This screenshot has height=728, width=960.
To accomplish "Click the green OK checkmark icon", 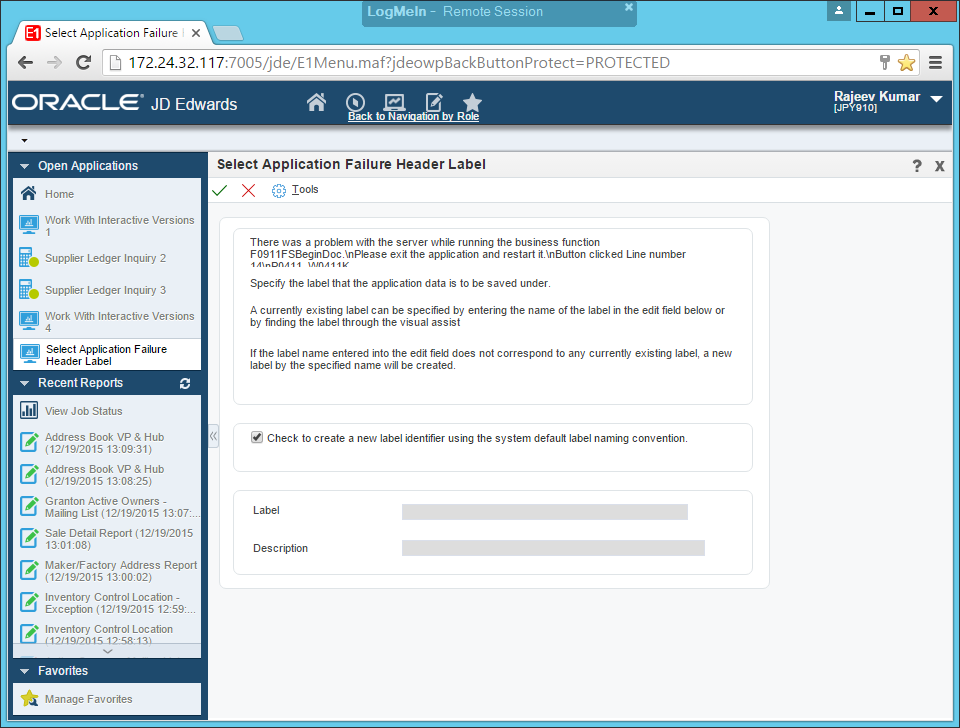I will click(219, 189).
